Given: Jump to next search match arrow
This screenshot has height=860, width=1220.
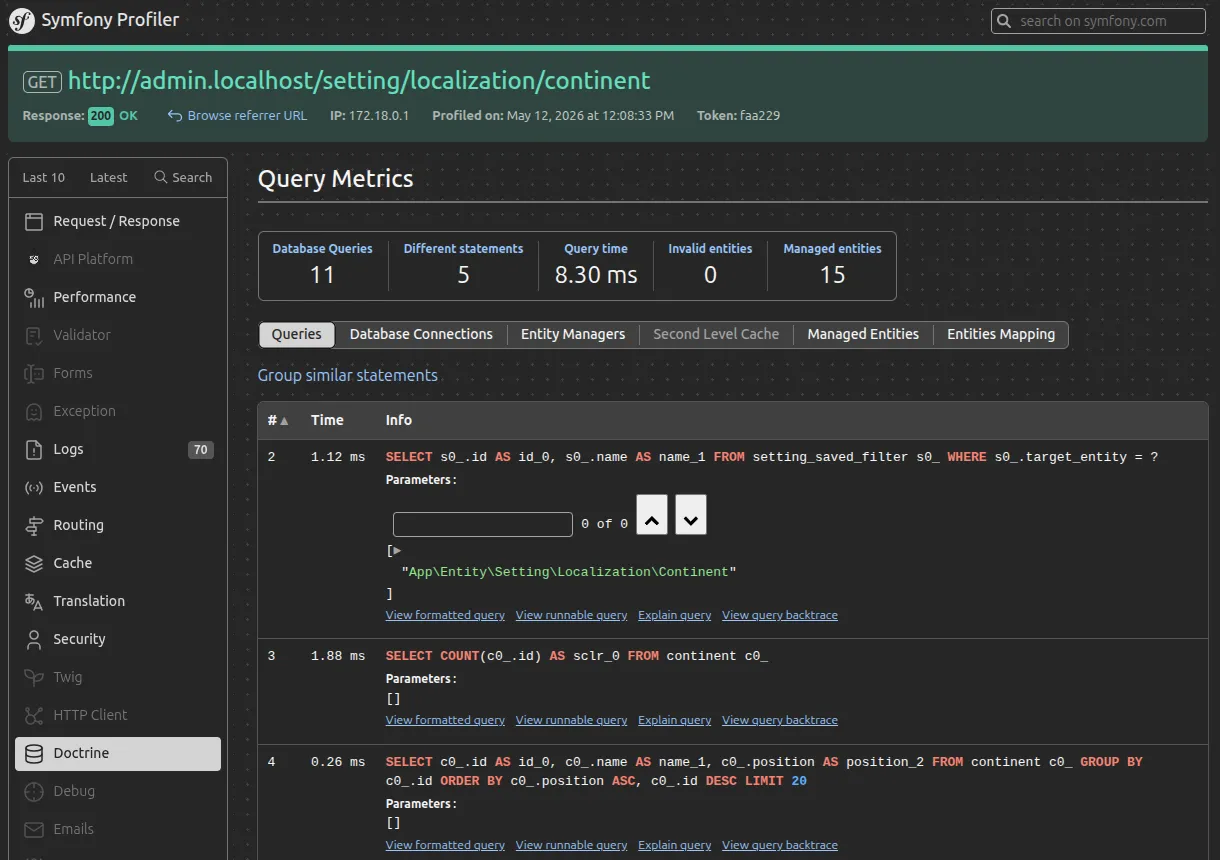Looking at the screenshot, I should click(x=691, y=515).
